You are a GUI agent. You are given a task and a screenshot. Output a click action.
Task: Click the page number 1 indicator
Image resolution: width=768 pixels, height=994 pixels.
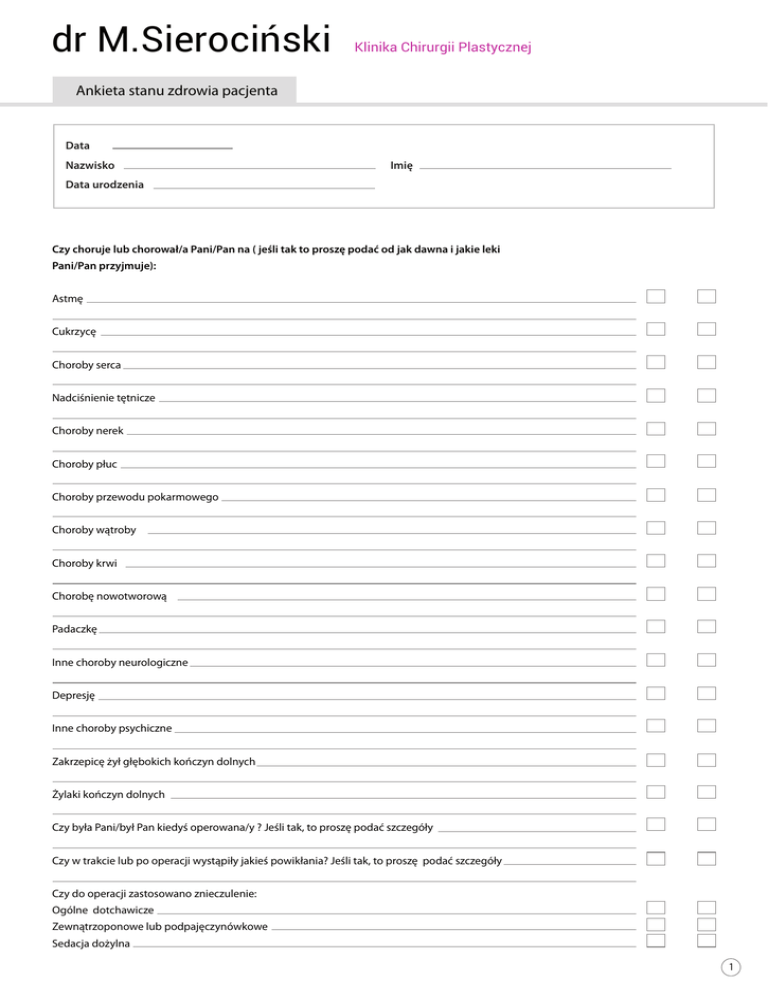[732, 968]
